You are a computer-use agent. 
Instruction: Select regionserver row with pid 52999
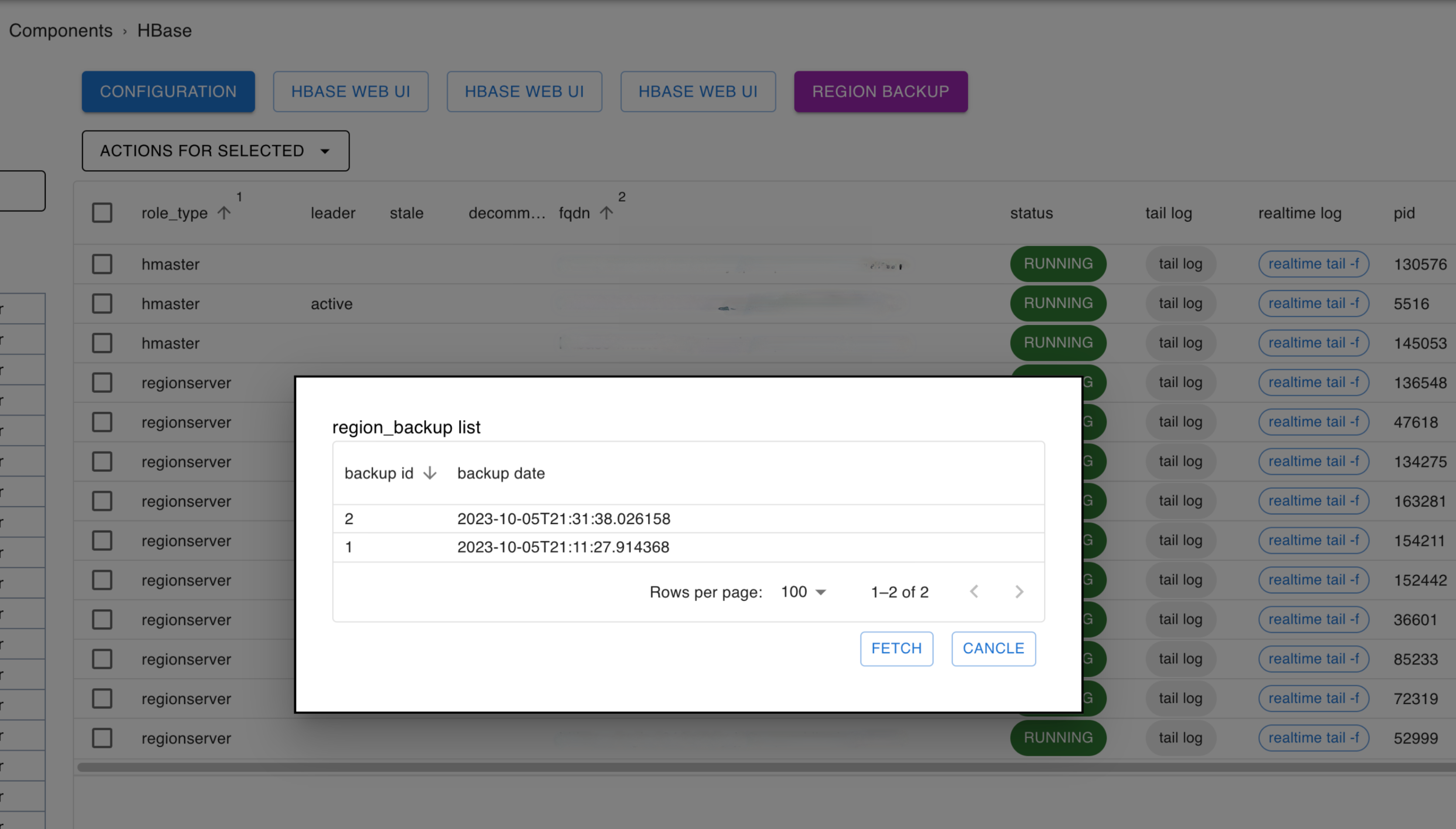[x=102, y=738]
